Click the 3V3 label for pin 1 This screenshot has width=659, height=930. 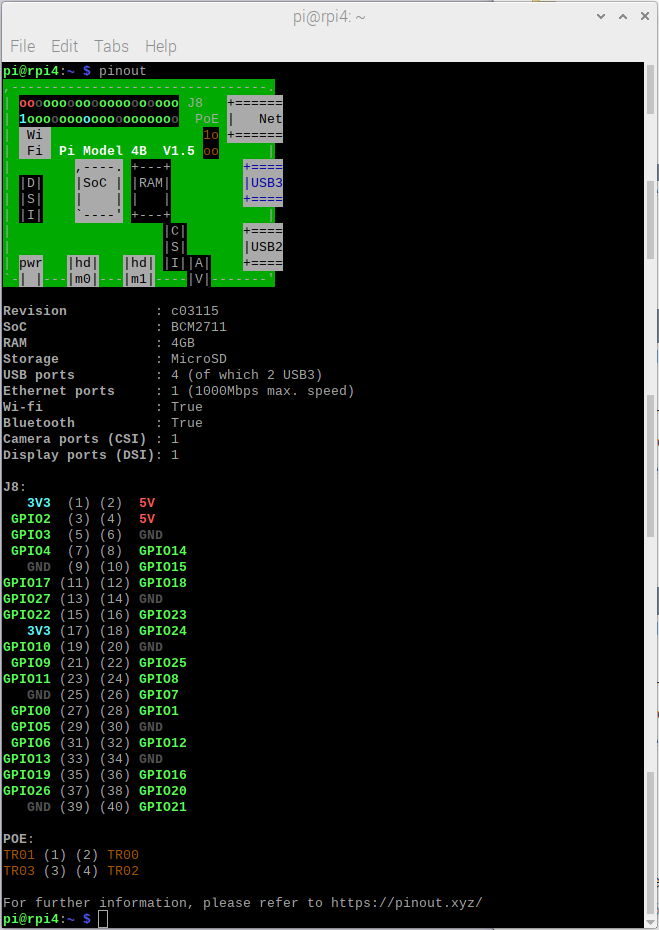pyautogui.click(x=39, y=503)
